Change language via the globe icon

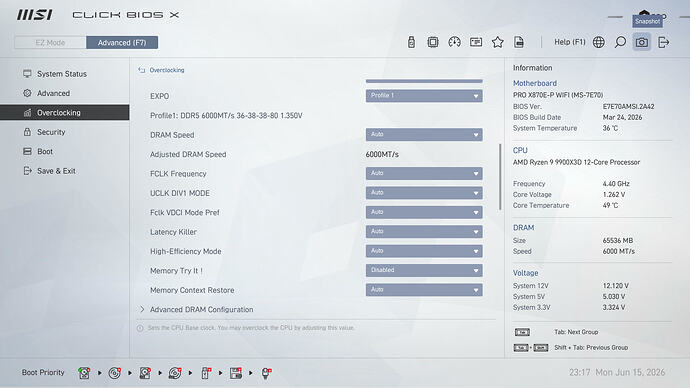point(598,42)
